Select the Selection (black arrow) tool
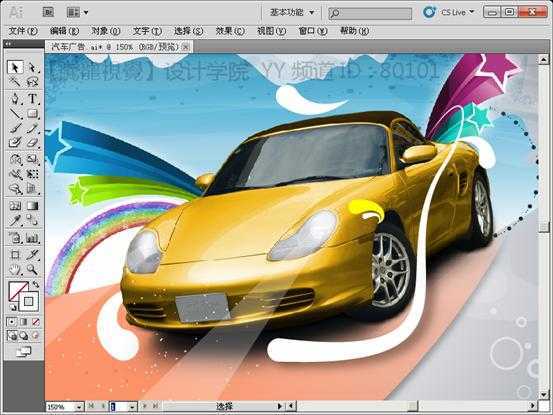 click(x=15, y=67)
